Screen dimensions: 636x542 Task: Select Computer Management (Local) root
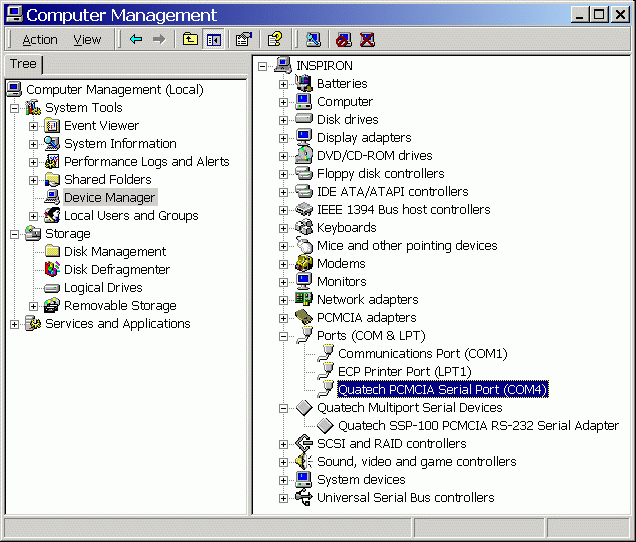click(x=115, y=90)
